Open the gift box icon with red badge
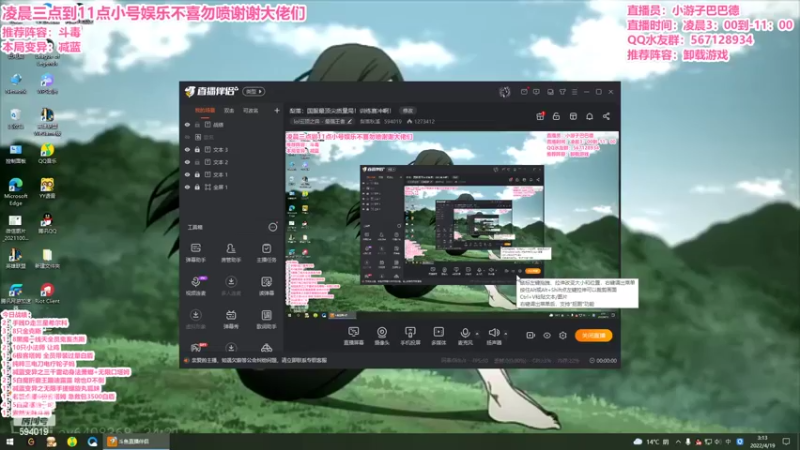 pos(540,116)
